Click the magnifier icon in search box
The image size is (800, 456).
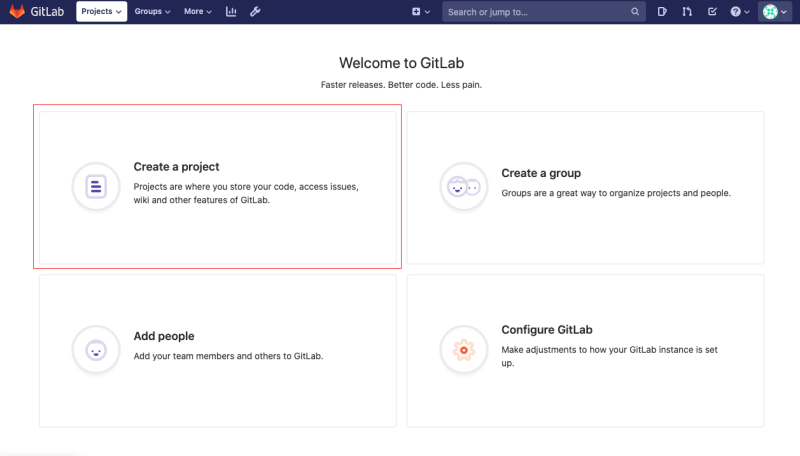tap(635, 12)
